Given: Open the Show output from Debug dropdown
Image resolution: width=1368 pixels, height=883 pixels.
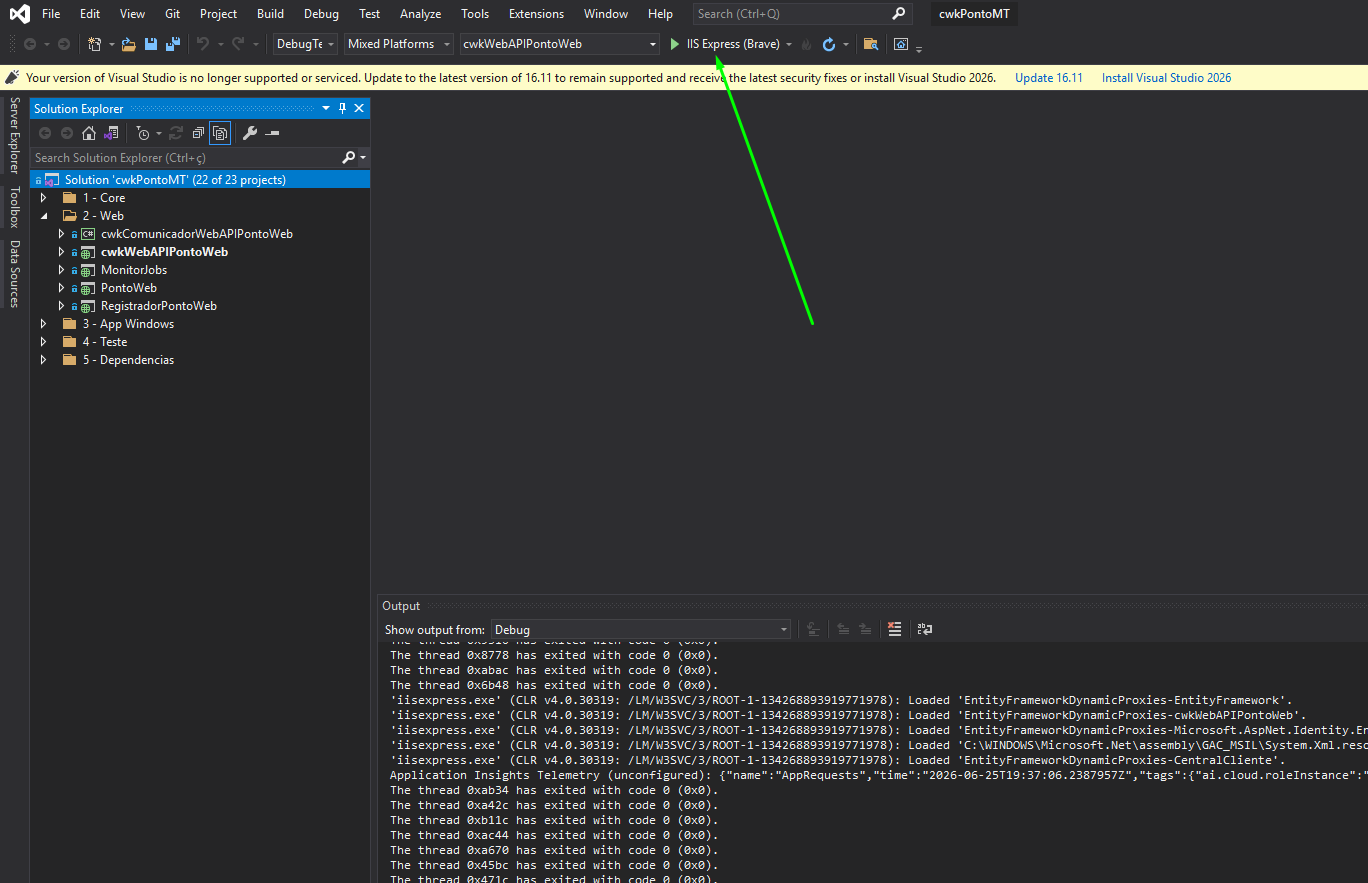Looking at the screenshot, I should tap(641, 629).
